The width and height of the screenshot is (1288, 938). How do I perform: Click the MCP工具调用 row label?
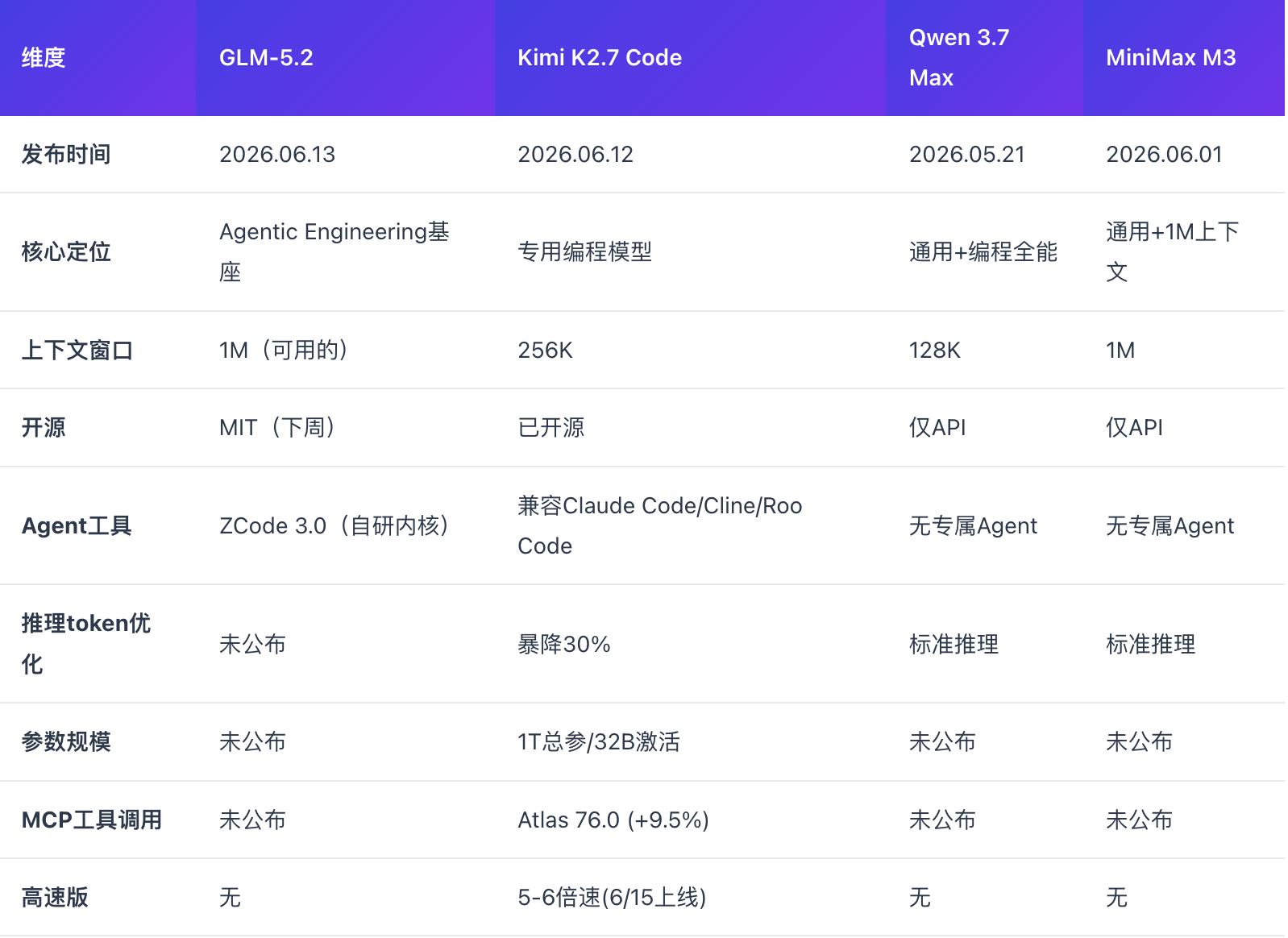tap(92, 820)
